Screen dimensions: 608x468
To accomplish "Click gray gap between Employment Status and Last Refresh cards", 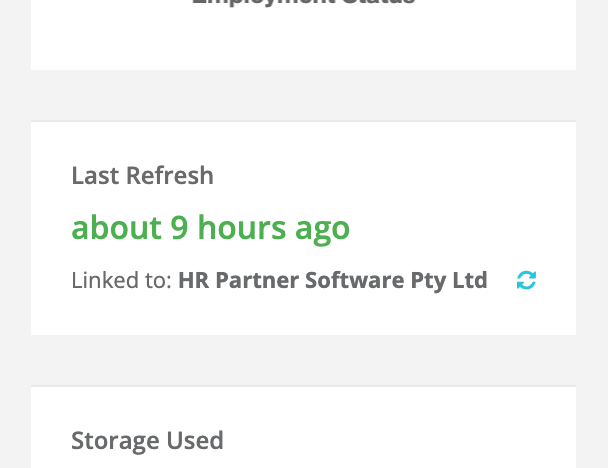I will [x=303, y=95].
